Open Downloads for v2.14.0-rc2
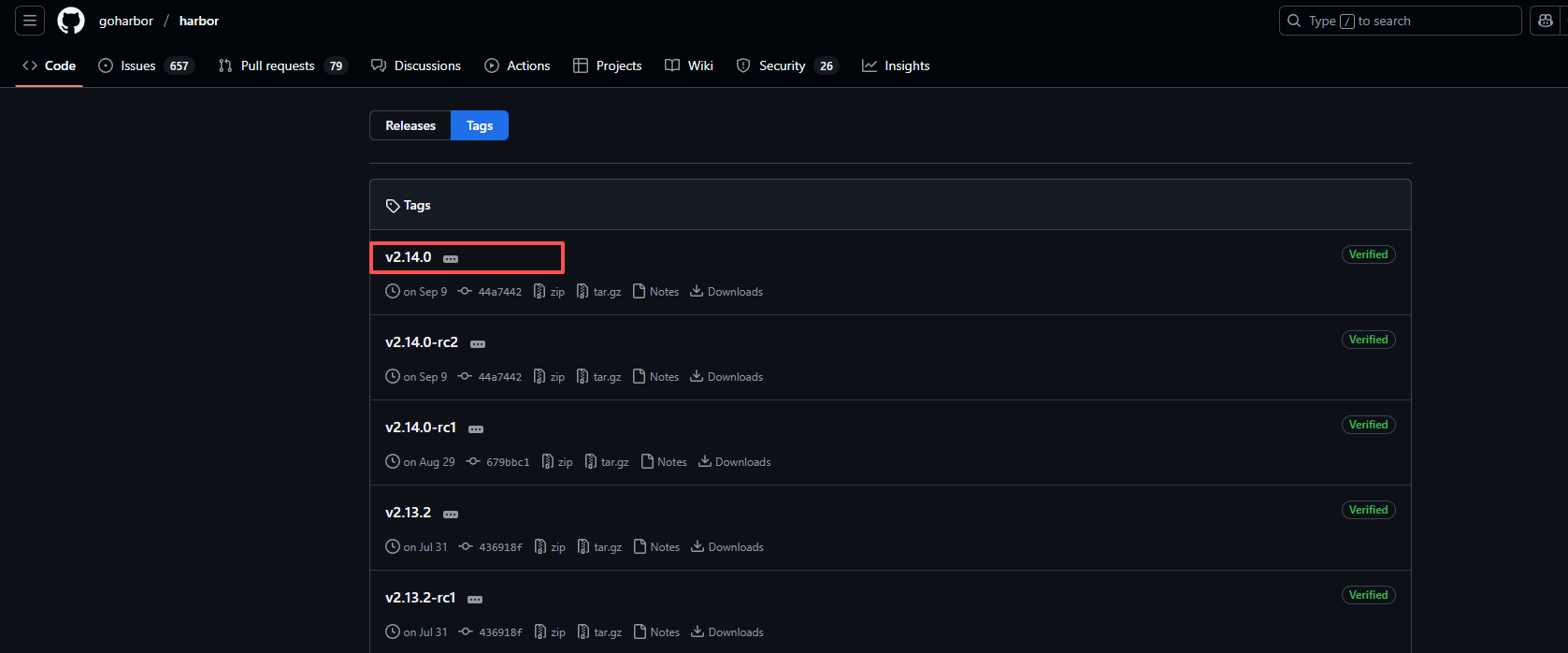1568x653 pixels. tap(726, 377)
